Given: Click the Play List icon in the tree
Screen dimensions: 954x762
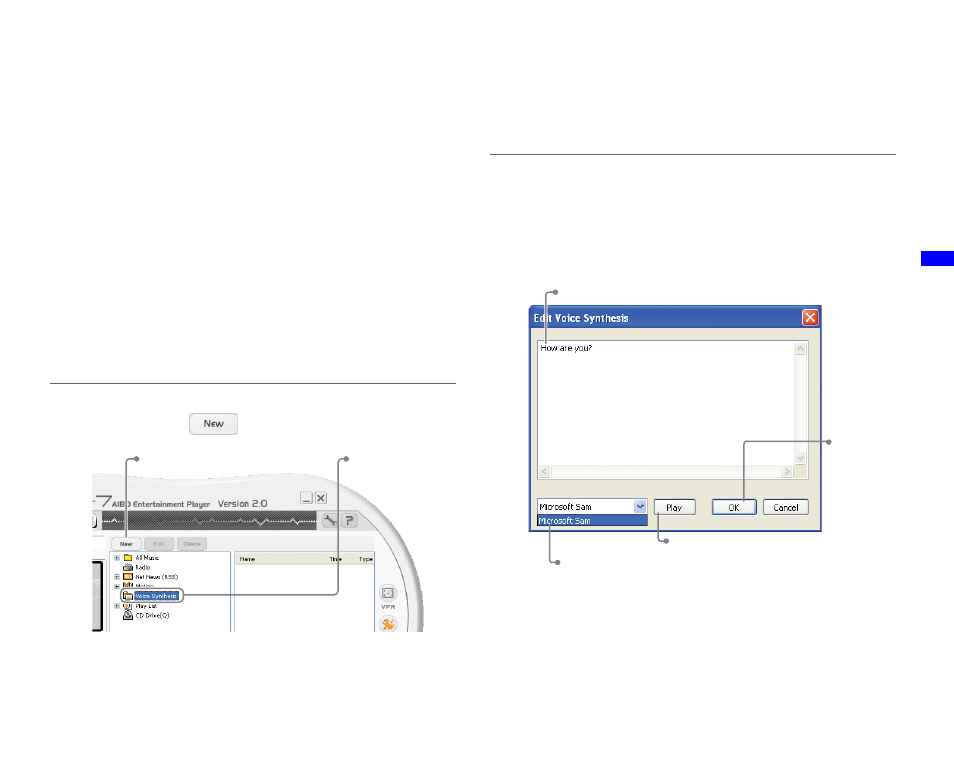Looking at the screenshot, I should [x=128, y=606].
